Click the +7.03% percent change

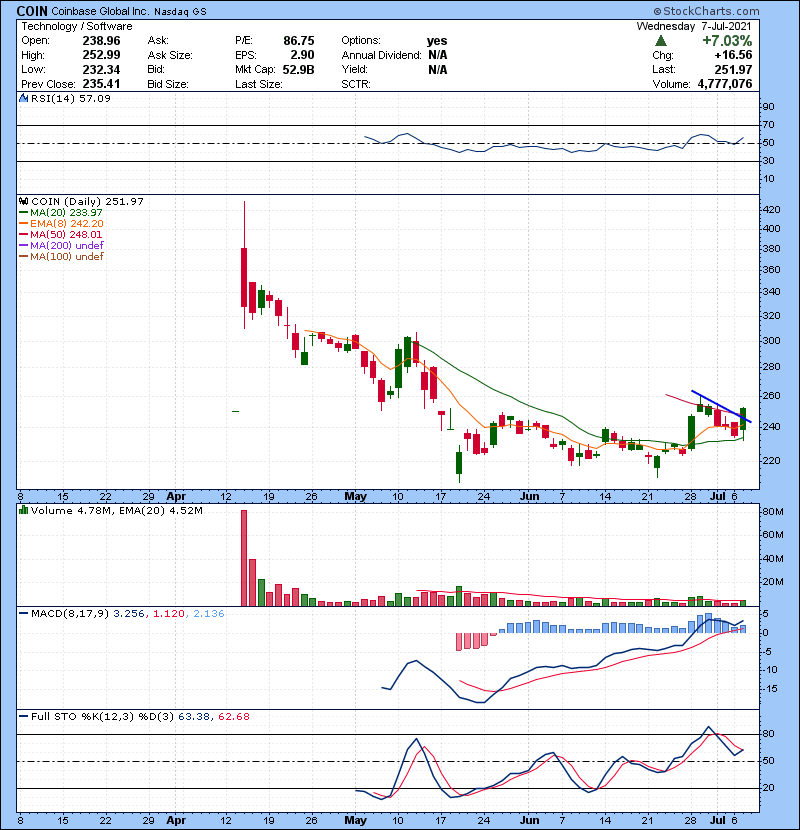click(727, 41)
